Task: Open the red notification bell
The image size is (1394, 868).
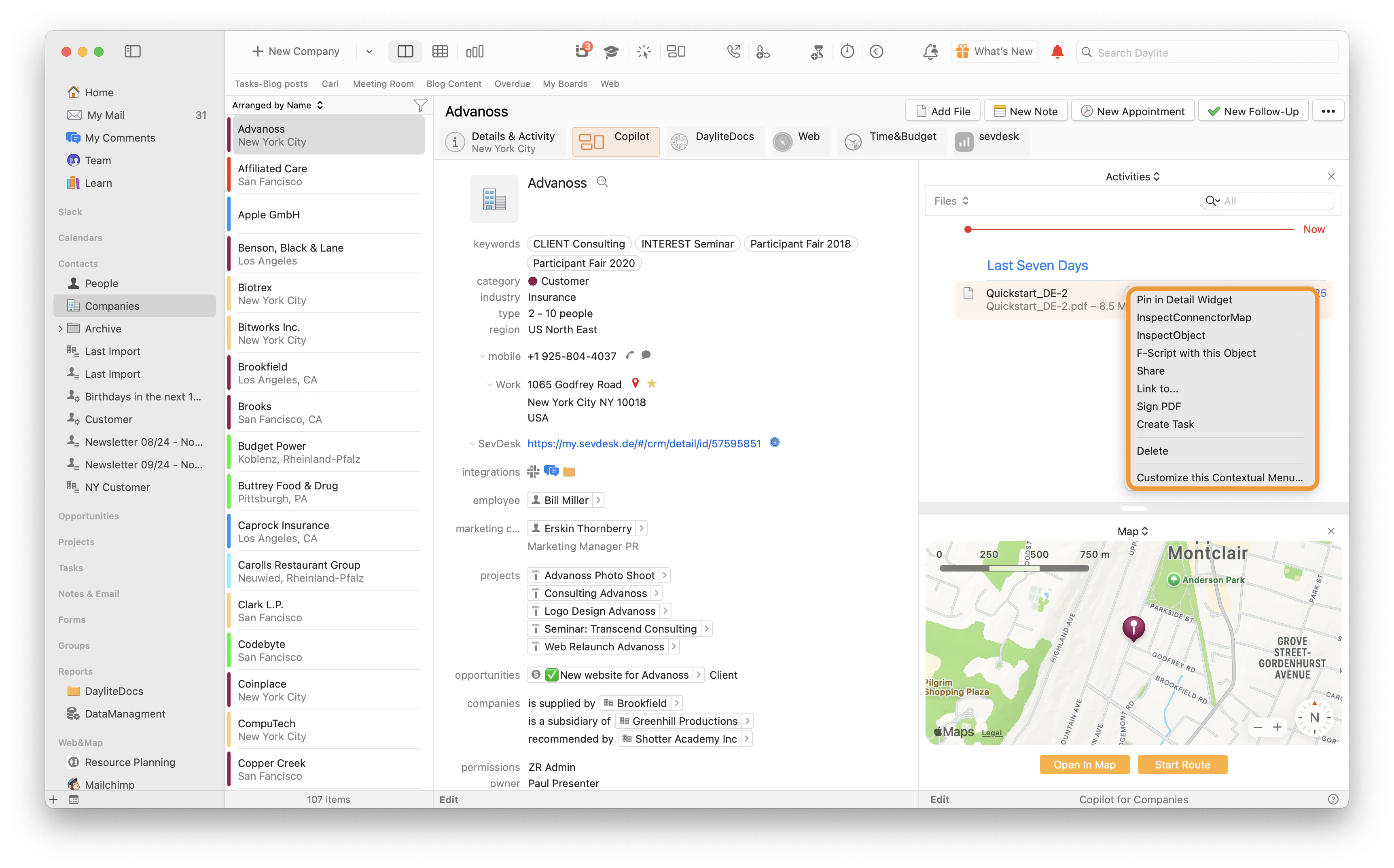Action: point(1057,52)
